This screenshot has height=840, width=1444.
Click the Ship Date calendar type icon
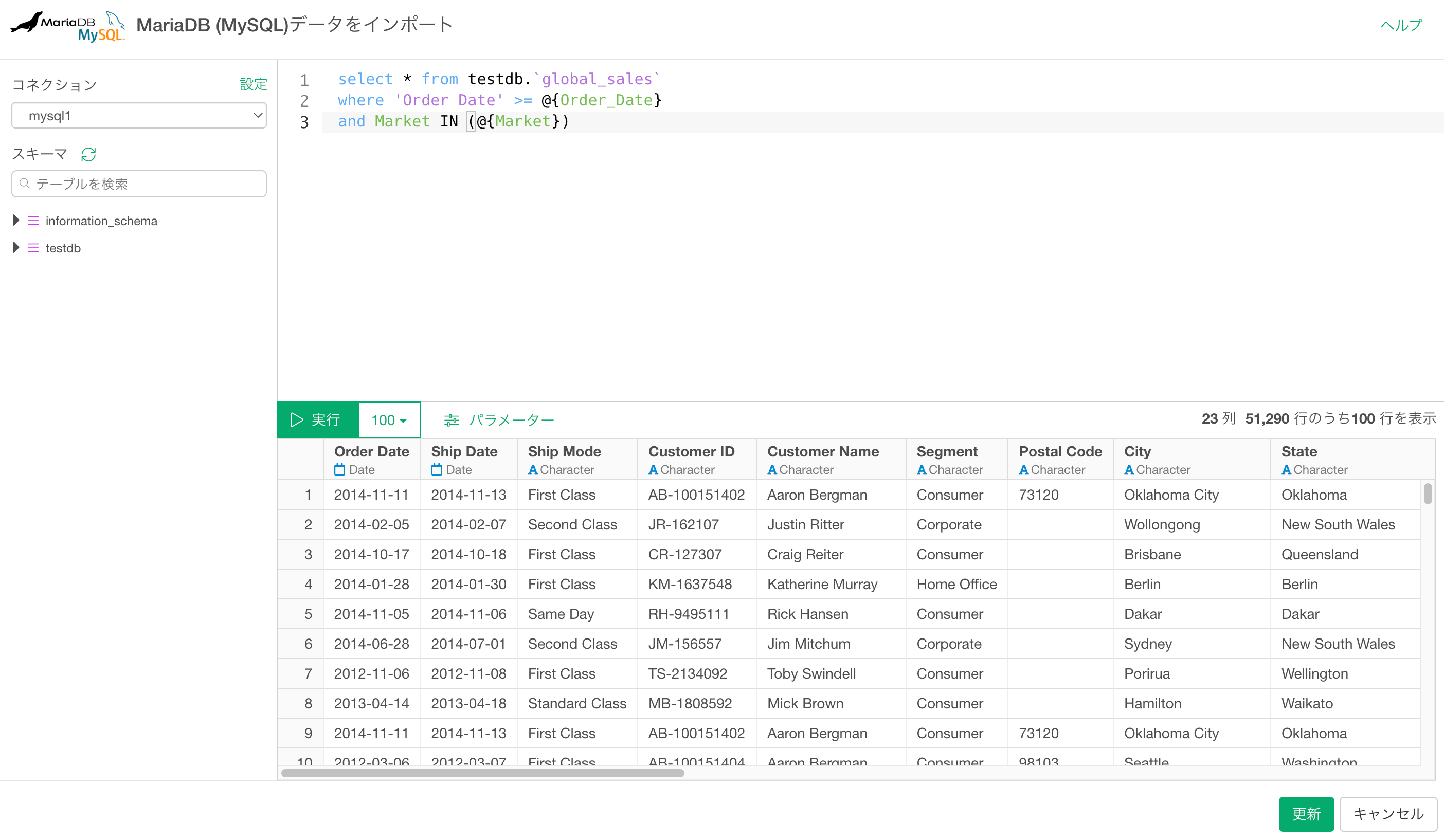(437, 470)
